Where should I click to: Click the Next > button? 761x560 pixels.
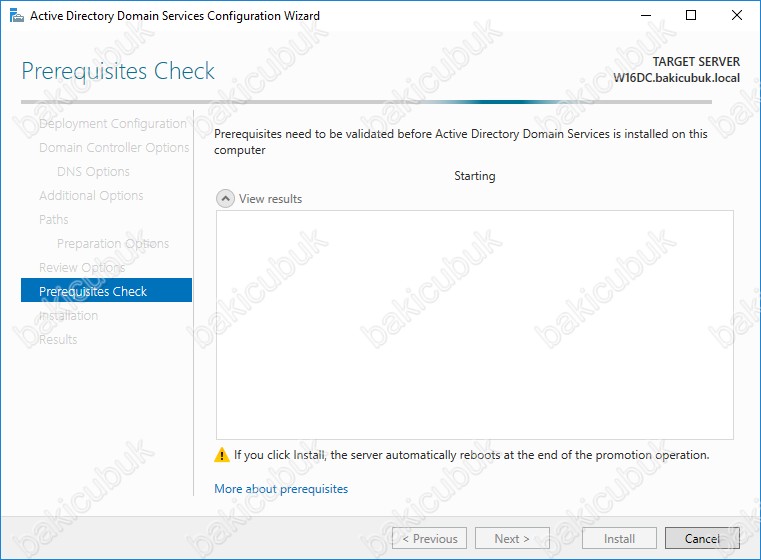click(512, 538)
